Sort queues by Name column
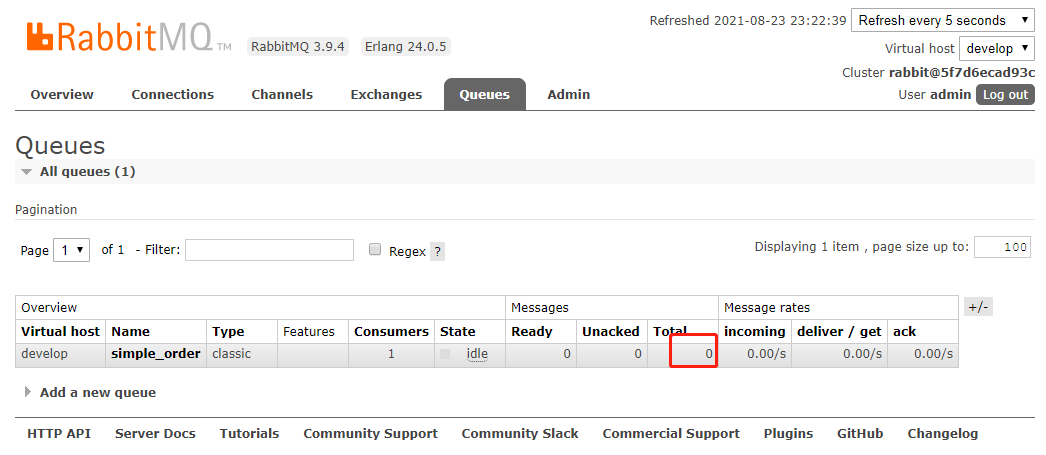The image size is (1046, 455). pos(131,332)
